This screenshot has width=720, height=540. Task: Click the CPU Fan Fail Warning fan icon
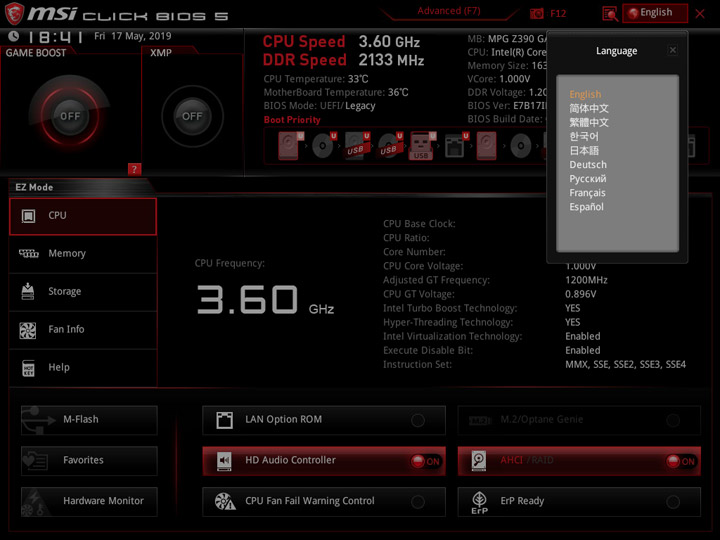(225, 501)
